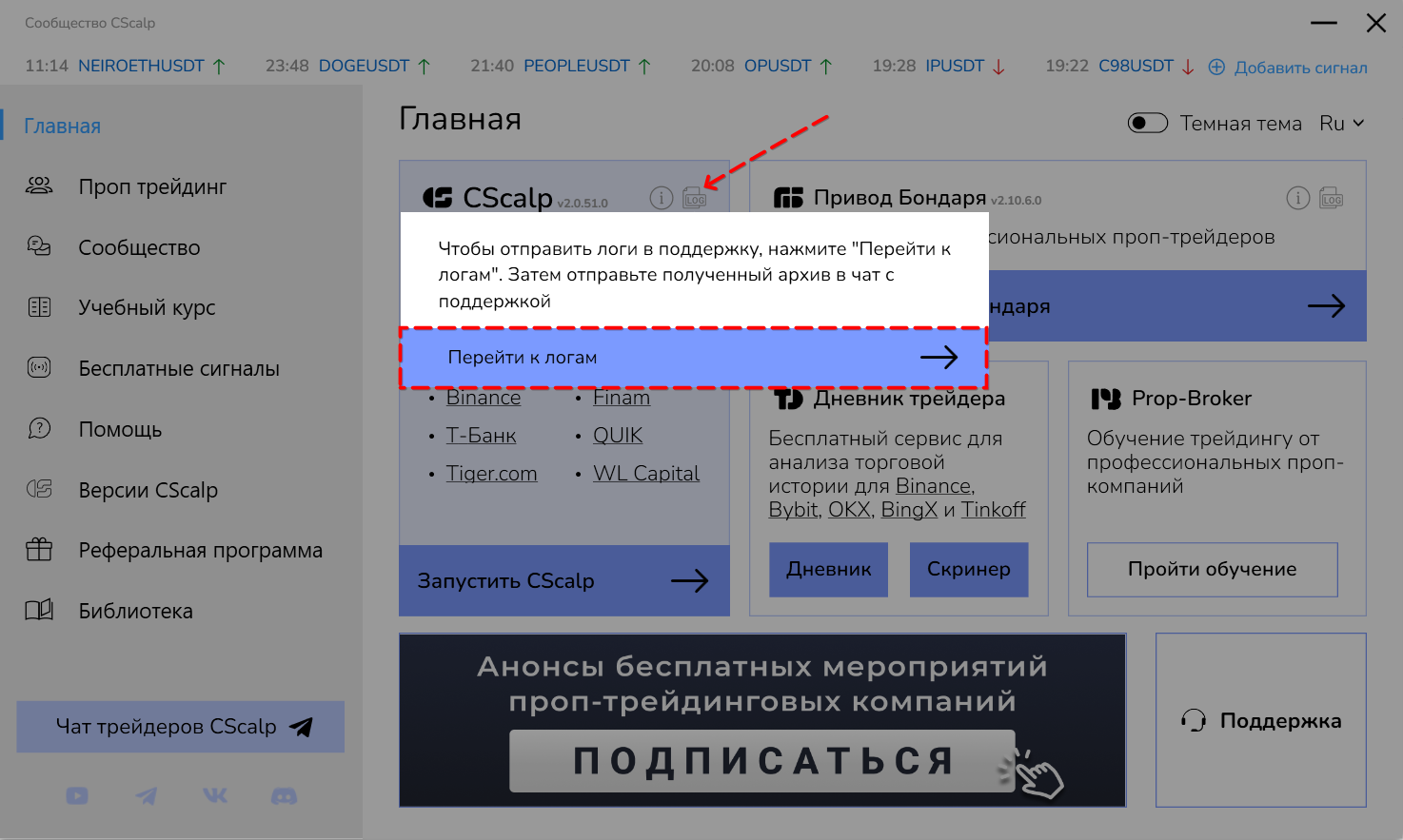1403x840 pixels.
Task: Open the Tinkoff link
Action: pos(994,510)
